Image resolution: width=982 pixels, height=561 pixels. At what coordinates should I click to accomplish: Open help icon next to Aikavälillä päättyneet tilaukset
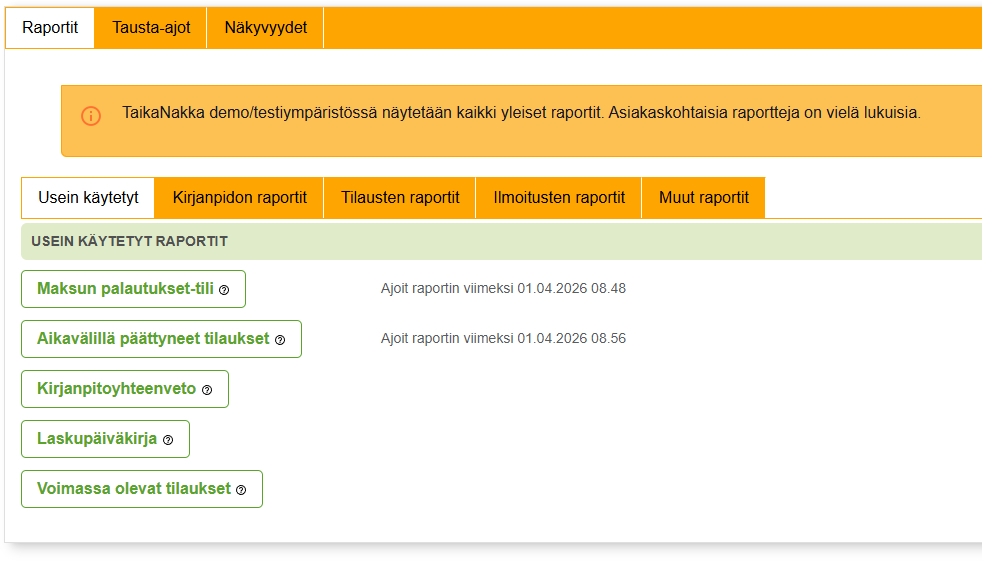[280, 340]
